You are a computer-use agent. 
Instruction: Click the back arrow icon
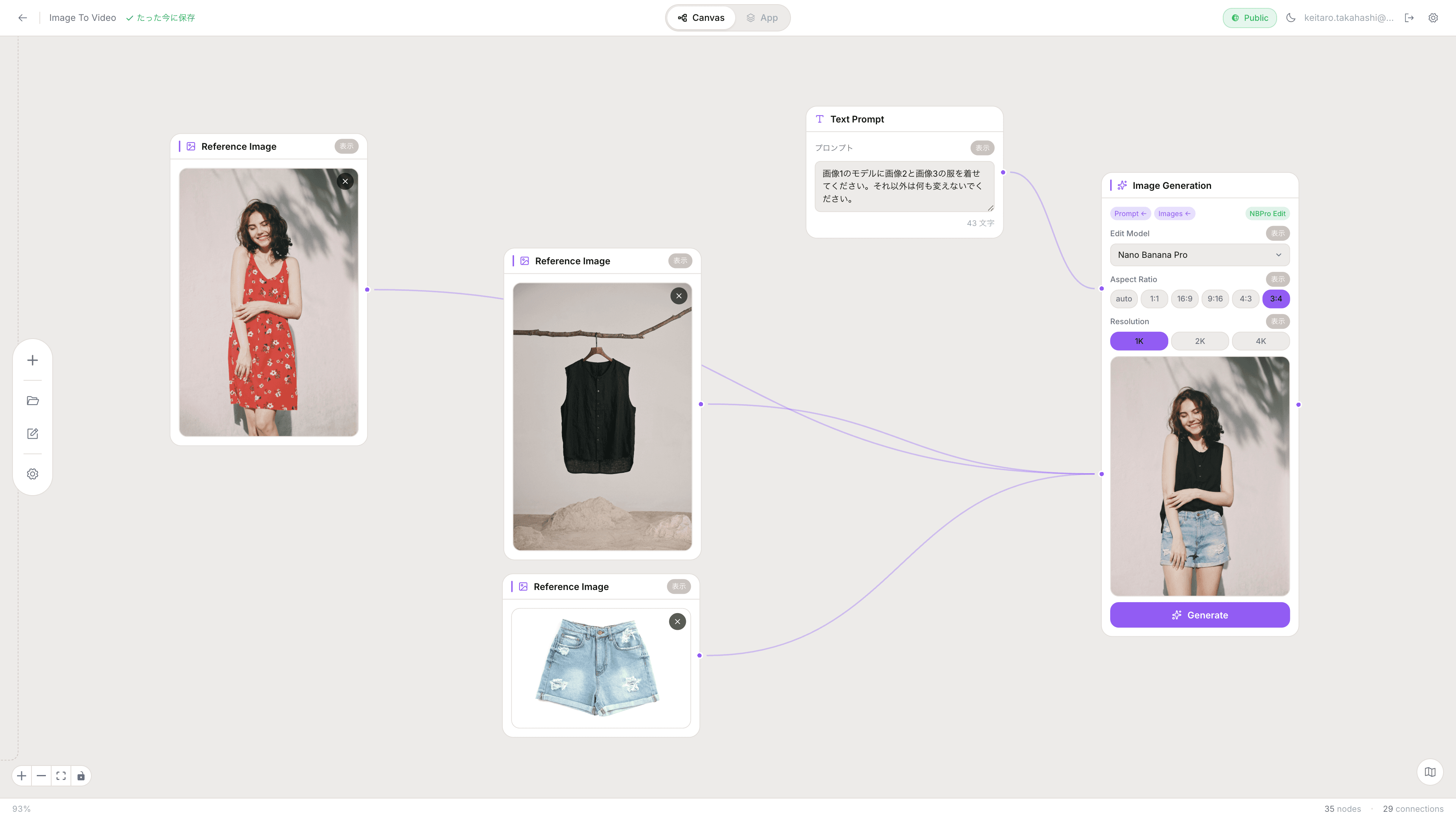click(x=23, y=17)
